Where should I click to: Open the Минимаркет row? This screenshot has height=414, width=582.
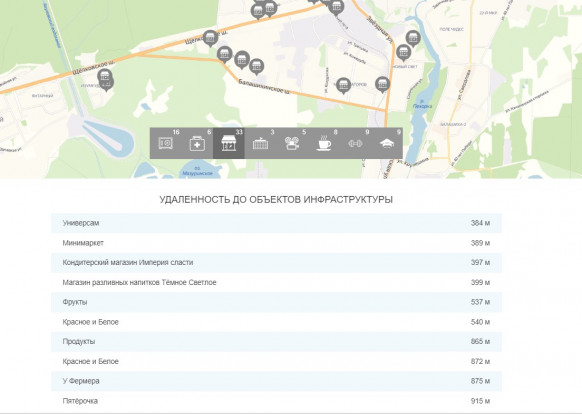pyautogui.click(x=276, y=243)
